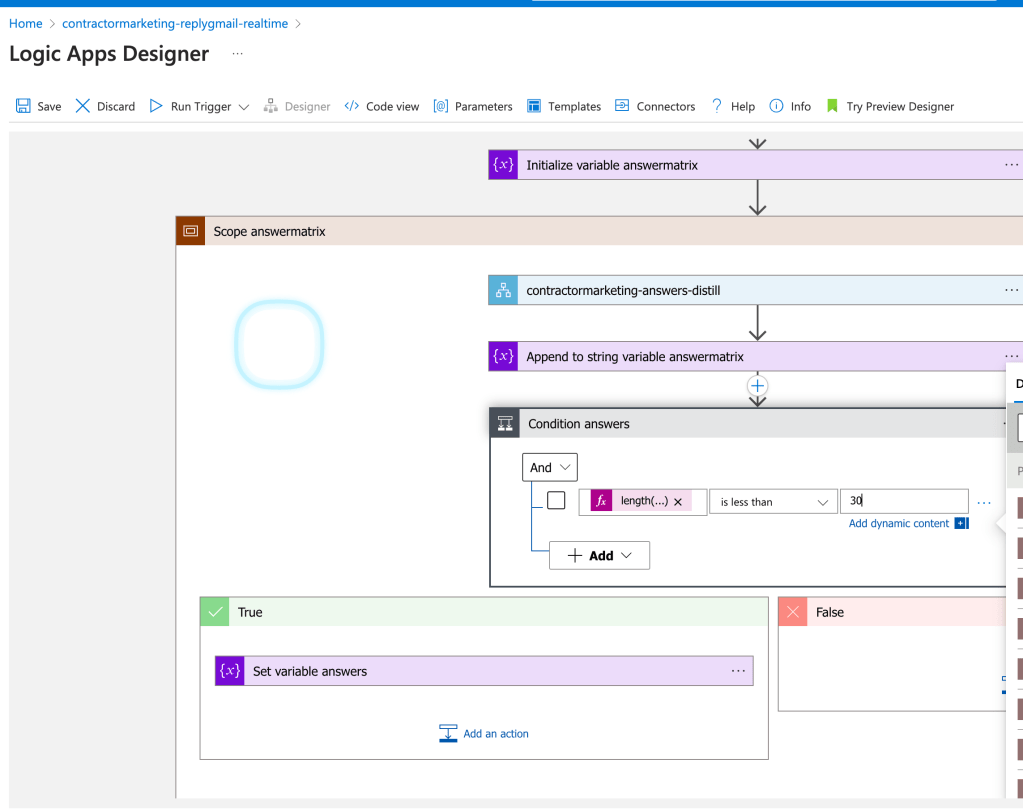Click Try Preview Designer bookmark icon
The image size is (1023, 810).
[x=832, y=106]
